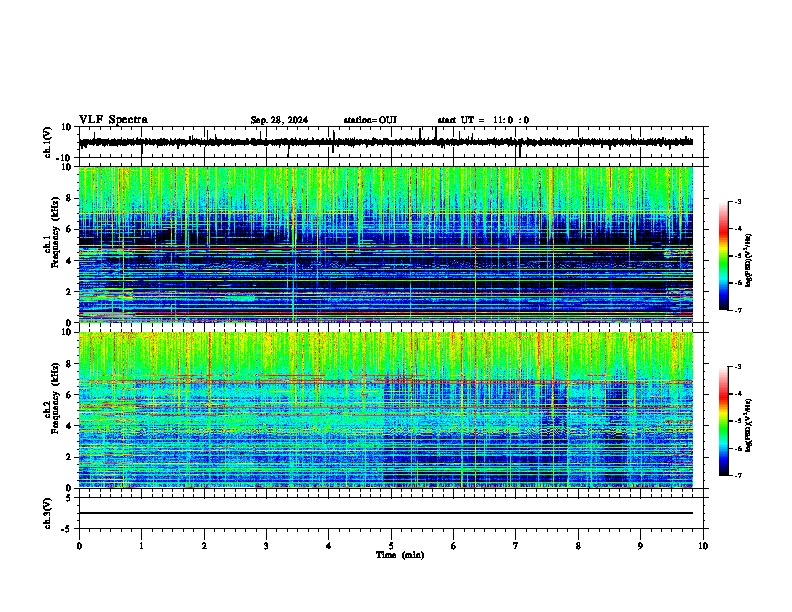Viewport: 792px width, 612px height.
Task: Click inside the ch.1 spectrogram panel
Action: click(x=386, y=244)
